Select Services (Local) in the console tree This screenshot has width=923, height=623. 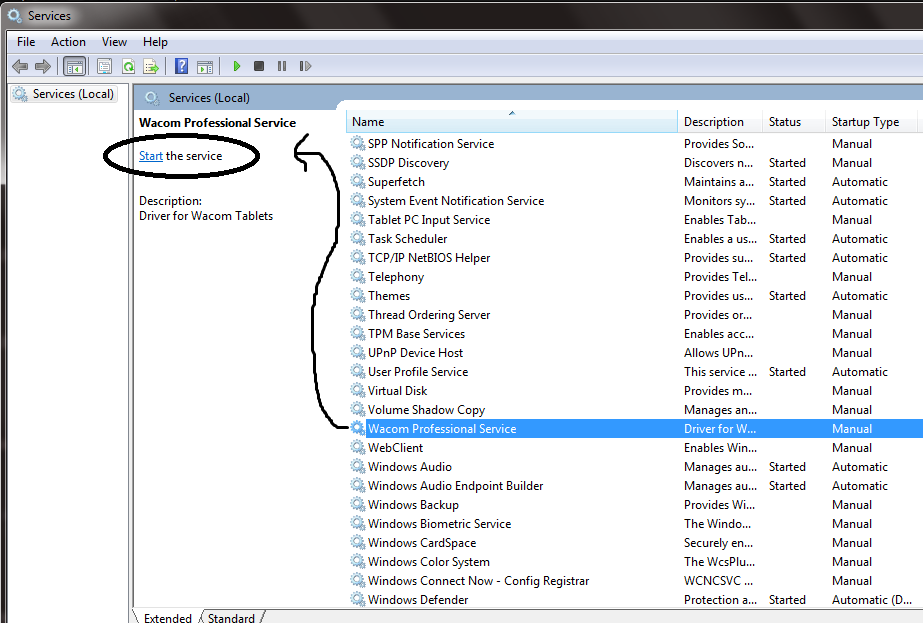(65, 94)
